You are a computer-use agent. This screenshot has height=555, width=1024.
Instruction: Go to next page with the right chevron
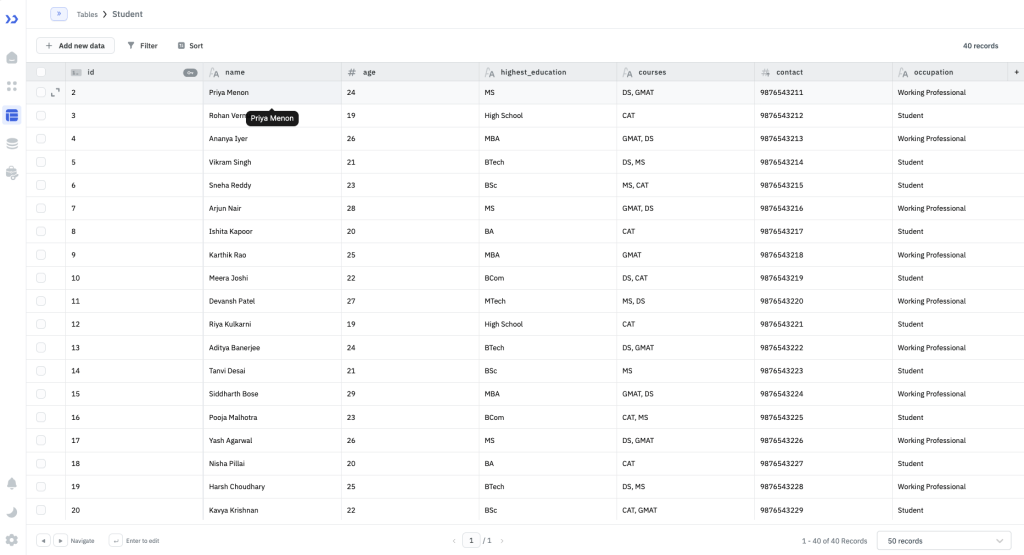coord(502,541)
